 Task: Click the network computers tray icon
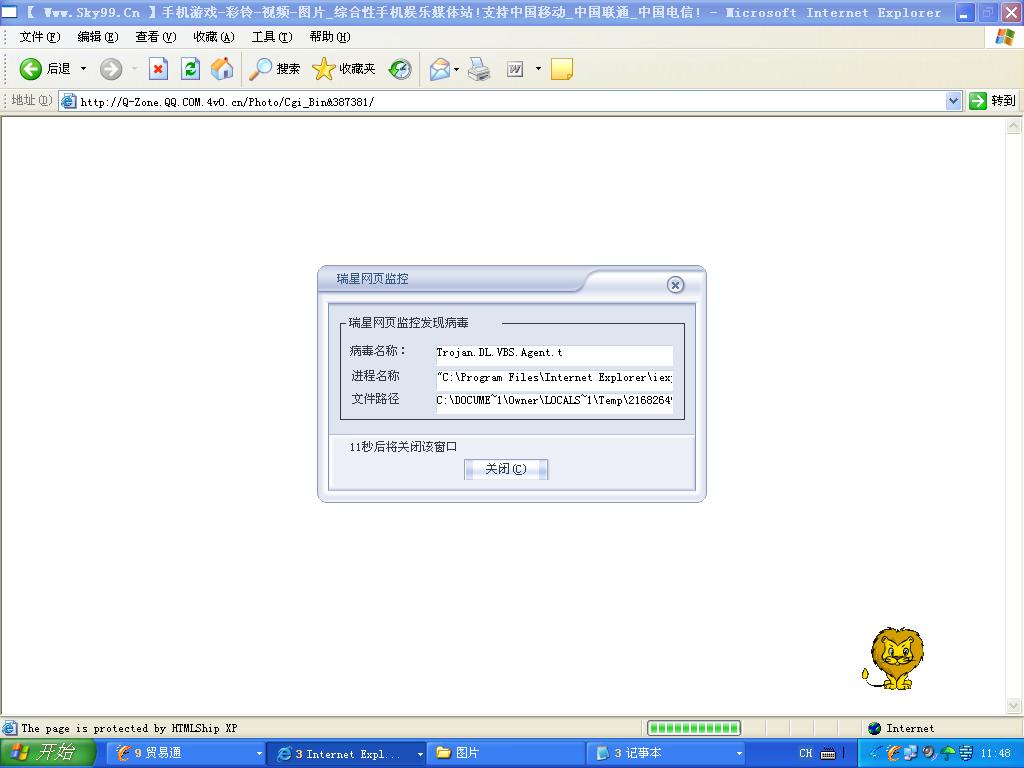910,753
